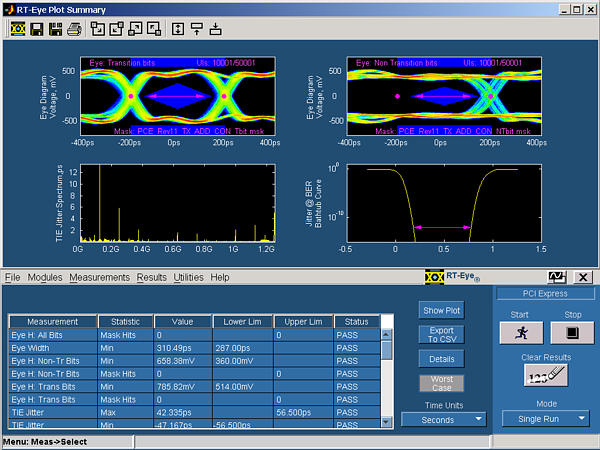This screenshot has width=600, height=450.
Task: Click the dock-to-top arrow icon in the toolbar
Action: pyautogui.click(x=197, y=29)
